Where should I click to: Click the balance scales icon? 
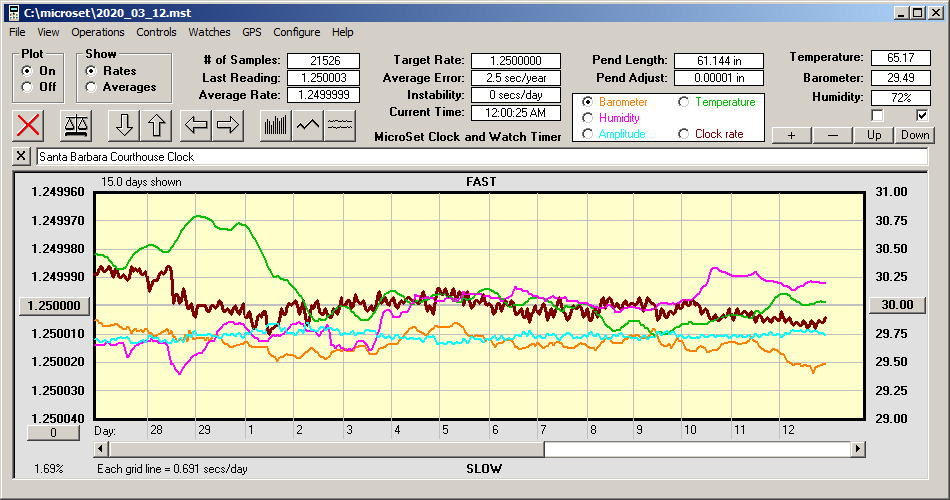click(x=76, y=125)
